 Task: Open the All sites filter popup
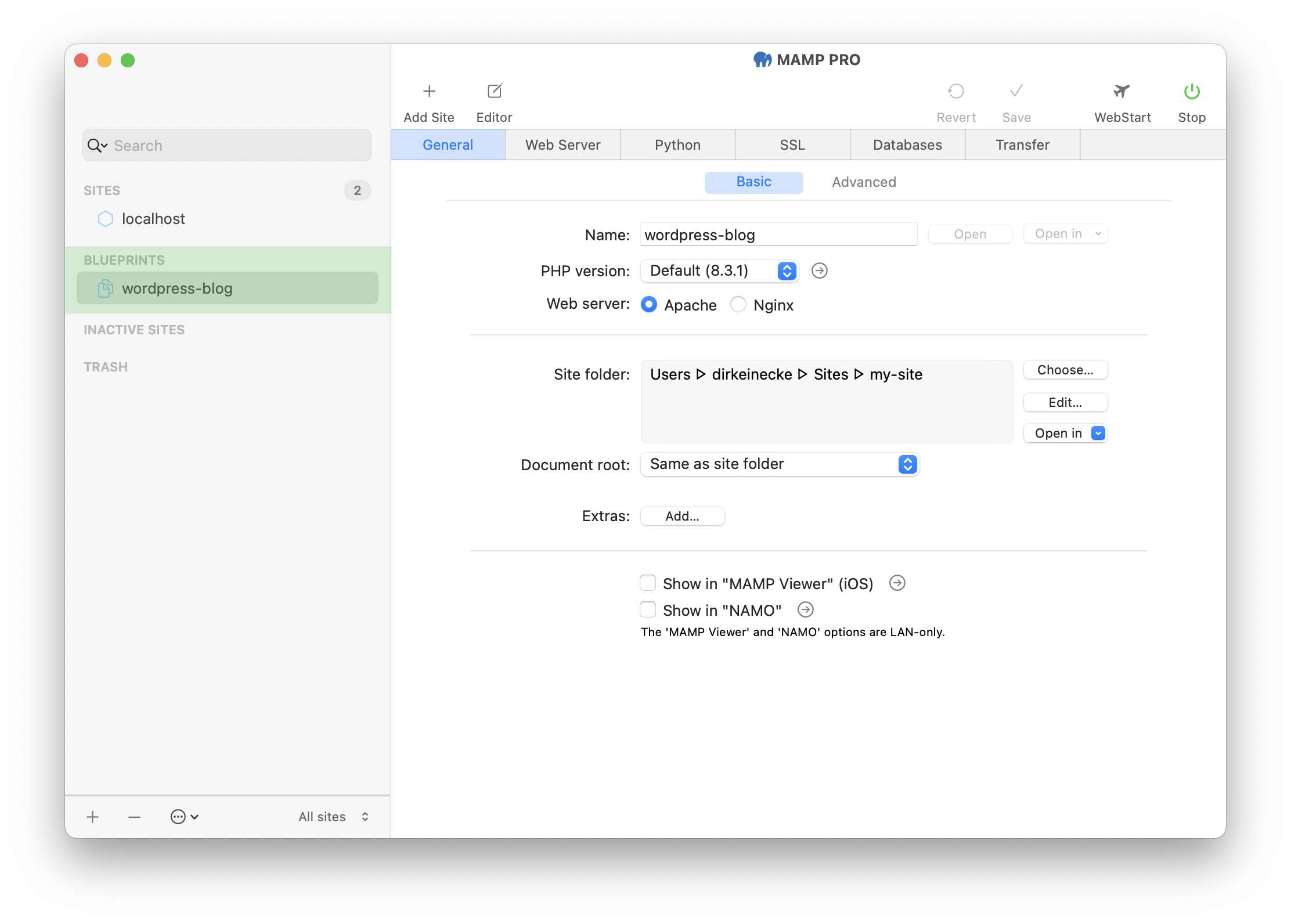(334, 817)
